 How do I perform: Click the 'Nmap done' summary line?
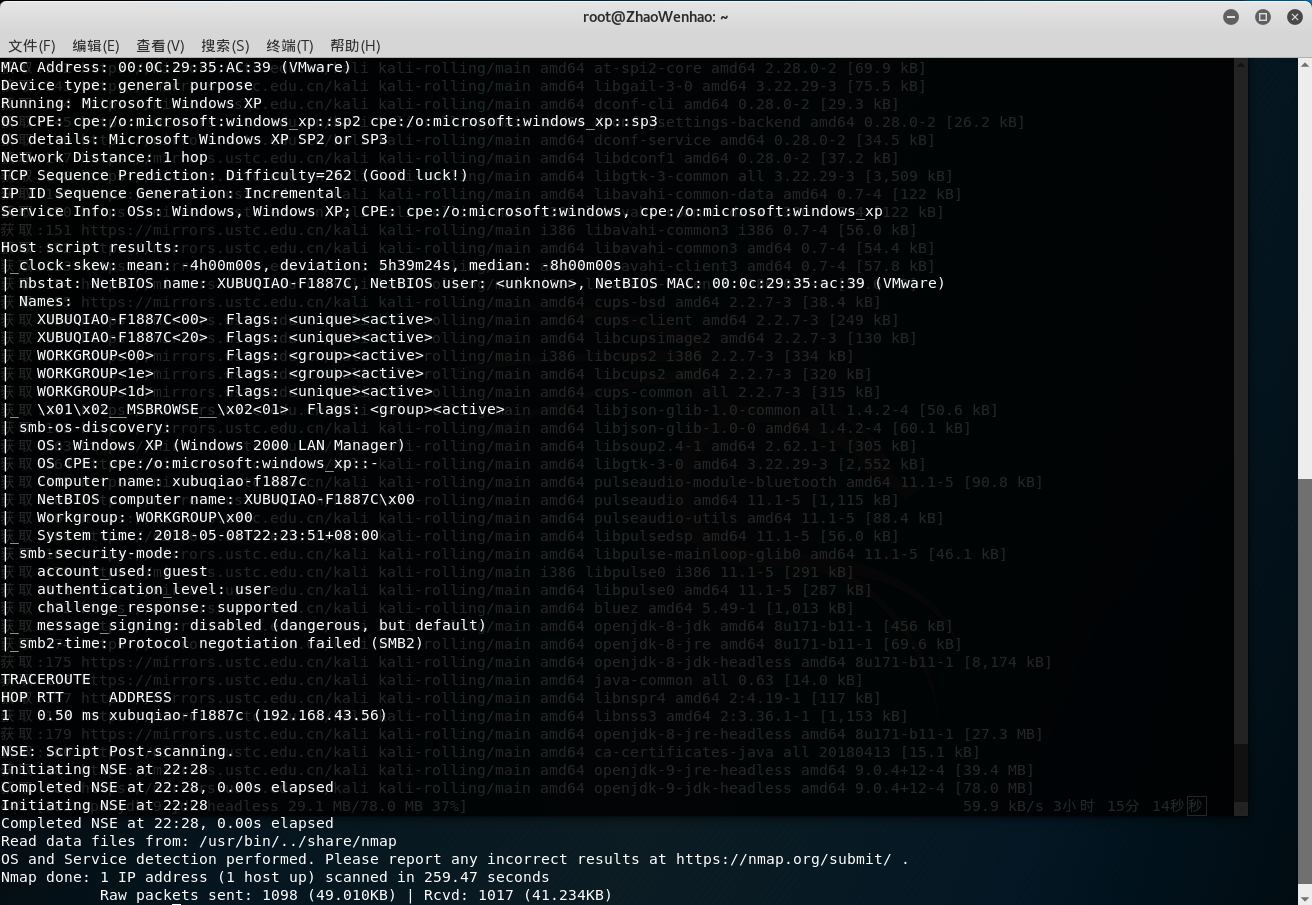(x=275, y=877)
